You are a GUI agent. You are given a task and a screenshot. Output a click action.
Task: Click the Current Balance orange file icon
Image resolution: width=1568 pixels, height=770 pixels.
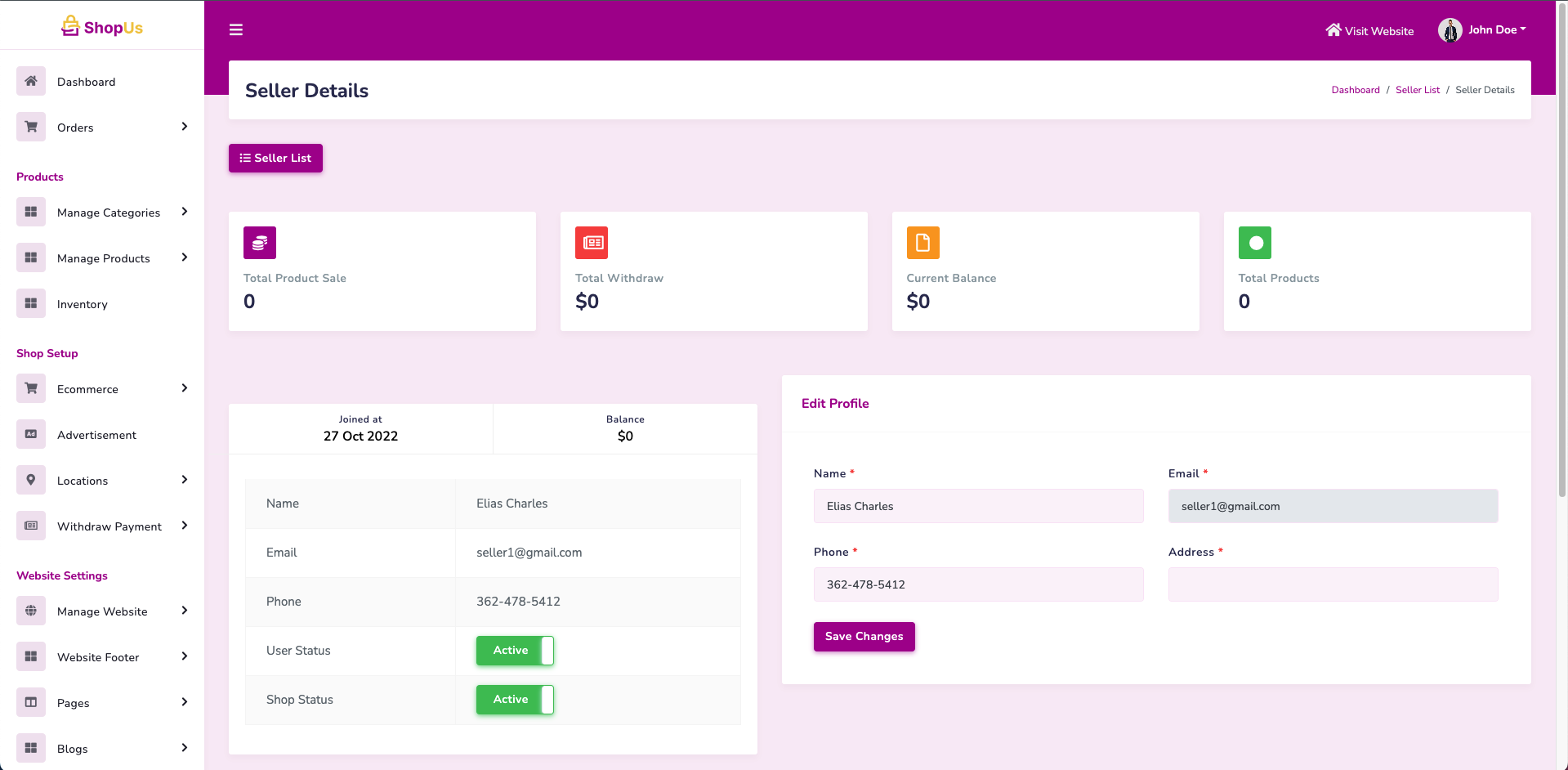coord(922,243)
